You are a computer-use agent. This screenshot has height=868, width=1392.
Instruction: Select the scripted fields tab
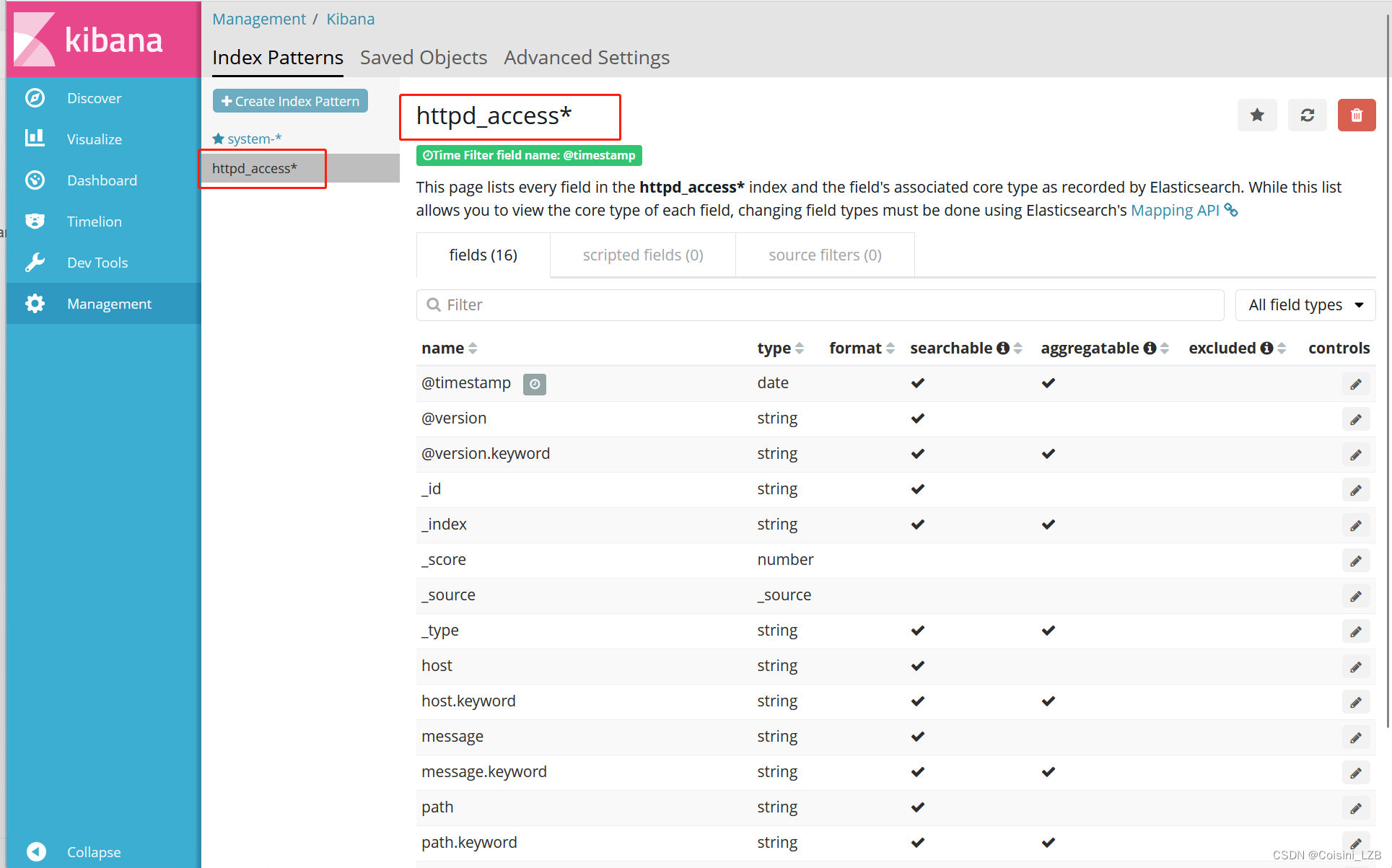[x=643, y=254]
